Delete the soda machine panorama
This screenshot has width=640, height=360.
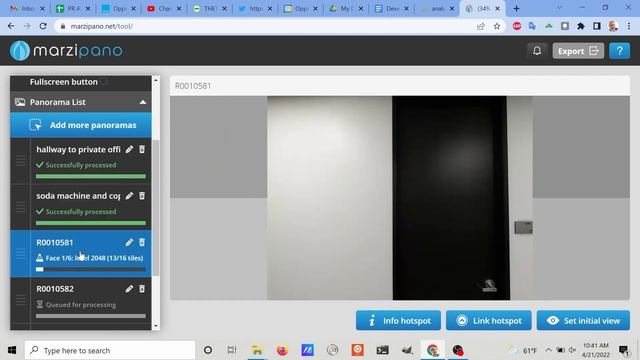pyautogui.click(x=142, y=196)
